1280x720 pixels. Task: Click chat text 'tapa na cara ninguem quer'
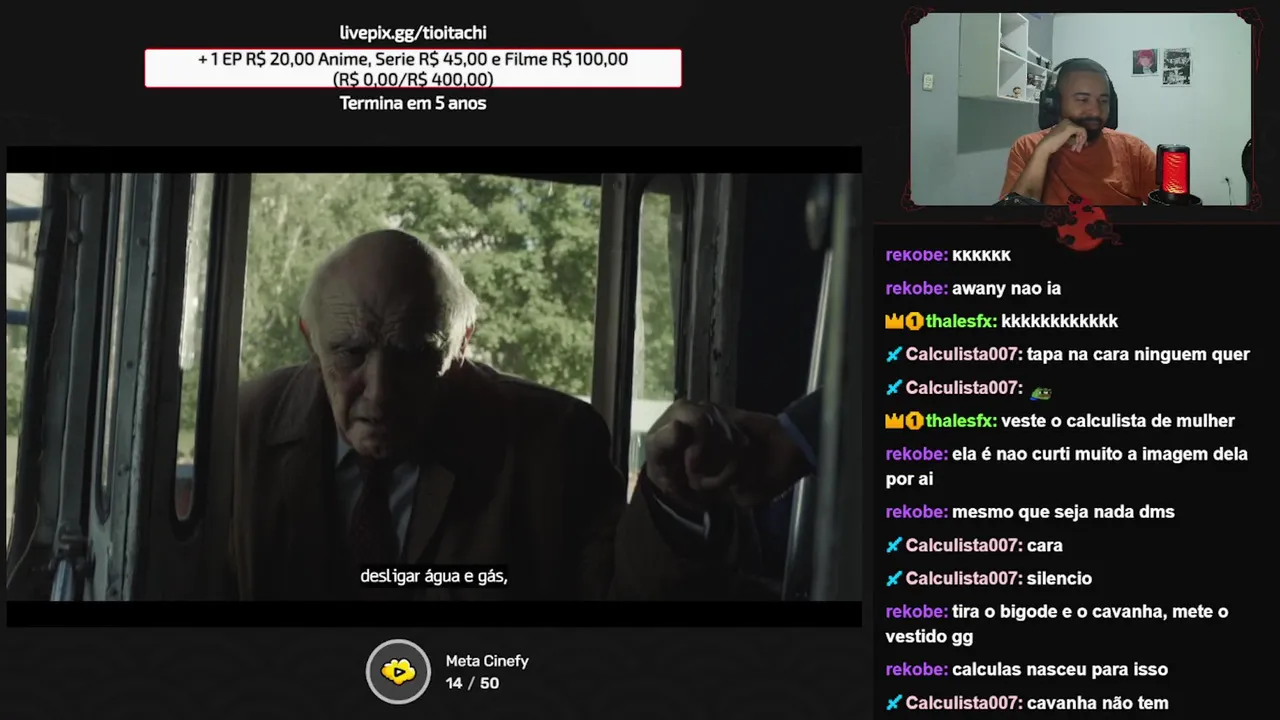(1138, 354)
